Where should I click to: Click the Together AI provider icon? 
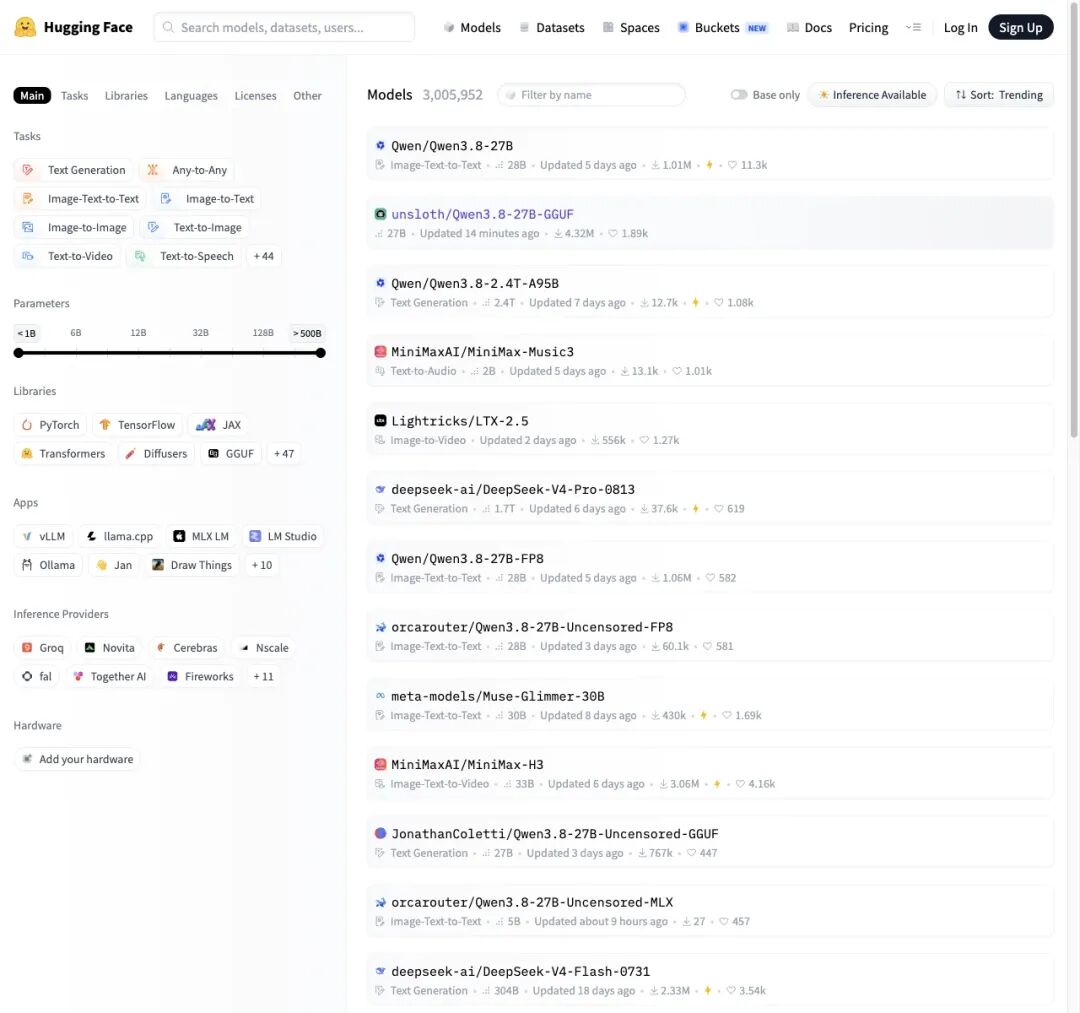point(78,677)
